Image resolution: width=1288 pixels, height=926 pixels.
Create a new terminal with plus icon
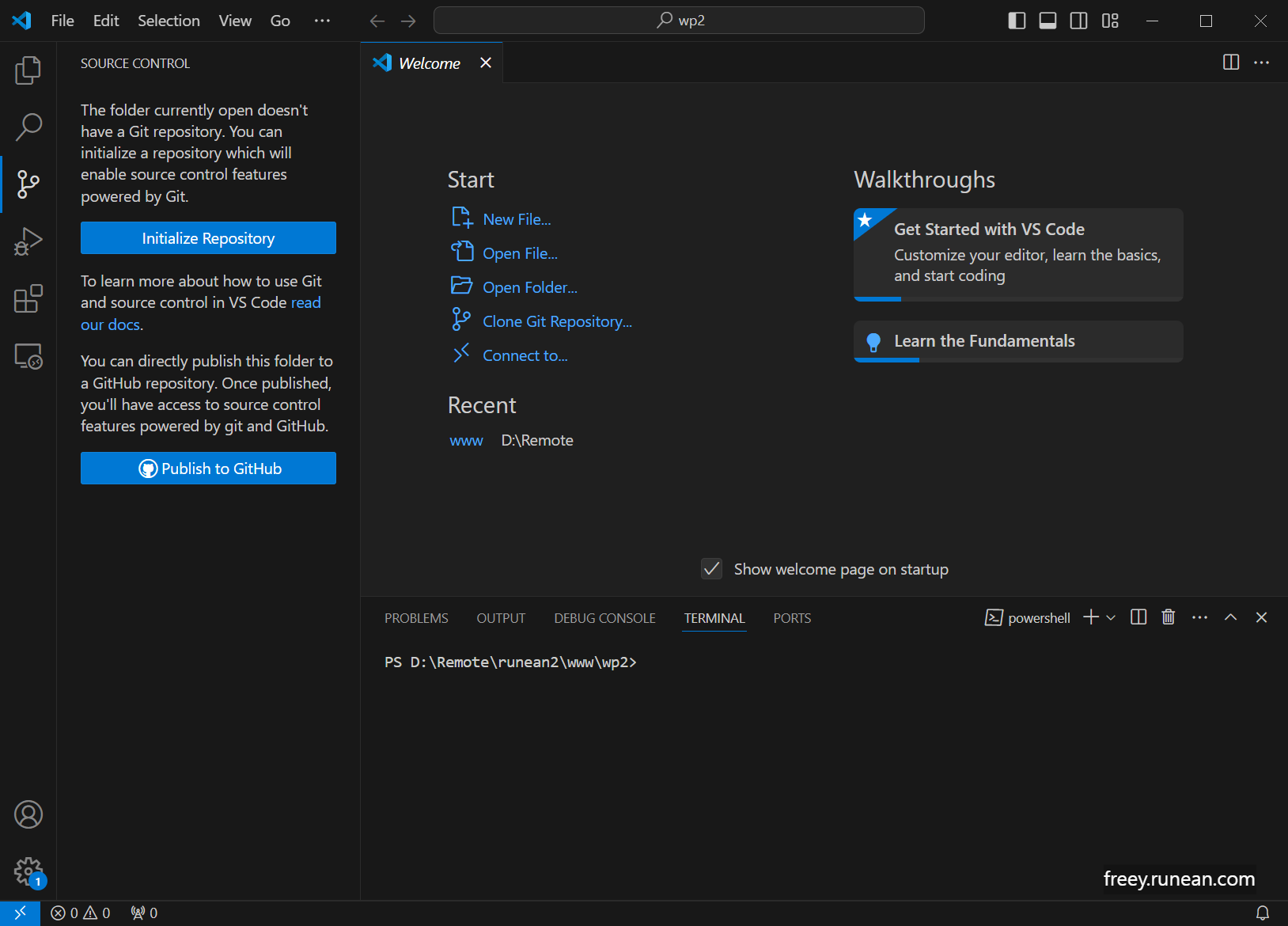click(x=1091, y=617)
